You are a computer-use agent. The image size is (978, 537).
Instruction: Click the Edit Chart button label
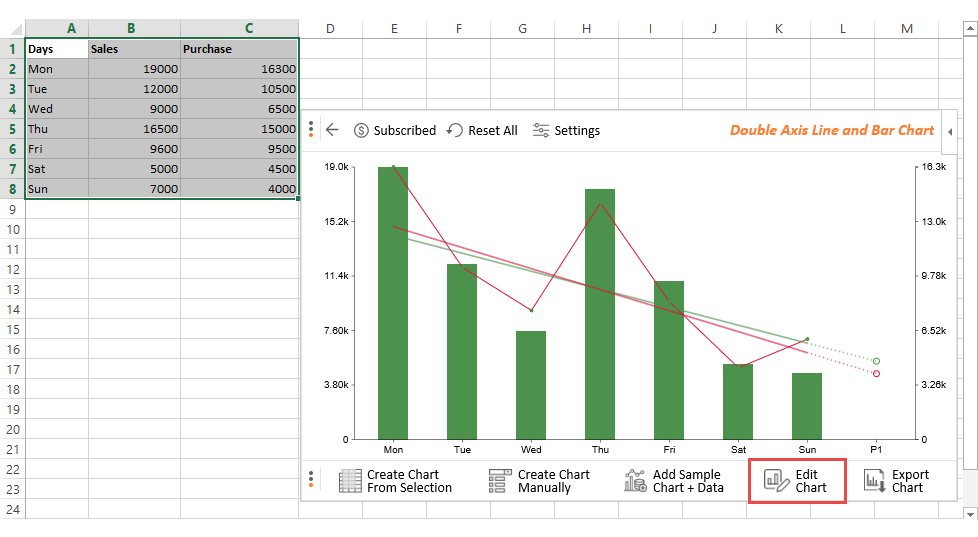pos(811,481)
